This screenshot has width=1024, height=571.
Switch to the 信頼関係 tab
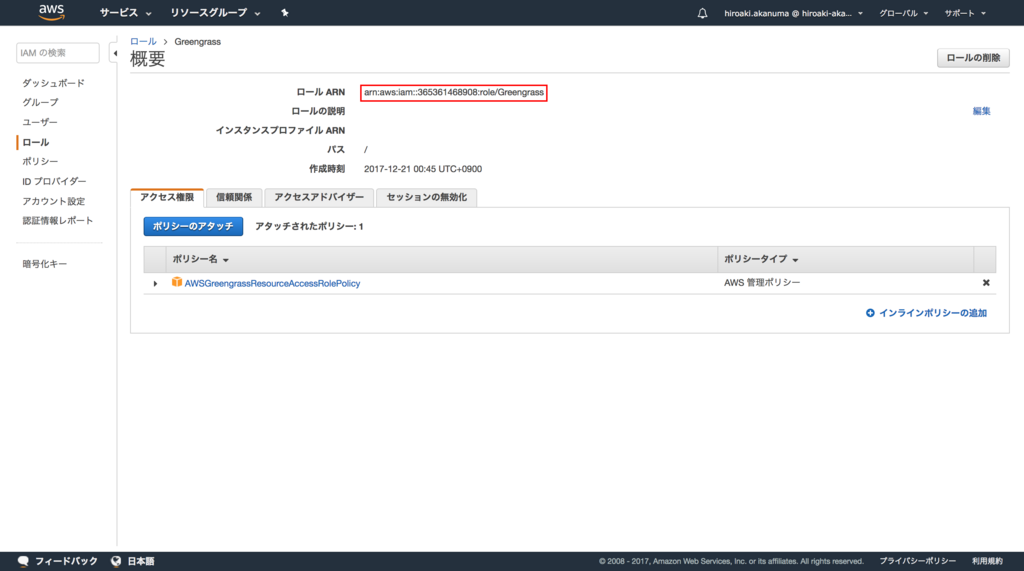pyautogui.click(x=234, y=197)
